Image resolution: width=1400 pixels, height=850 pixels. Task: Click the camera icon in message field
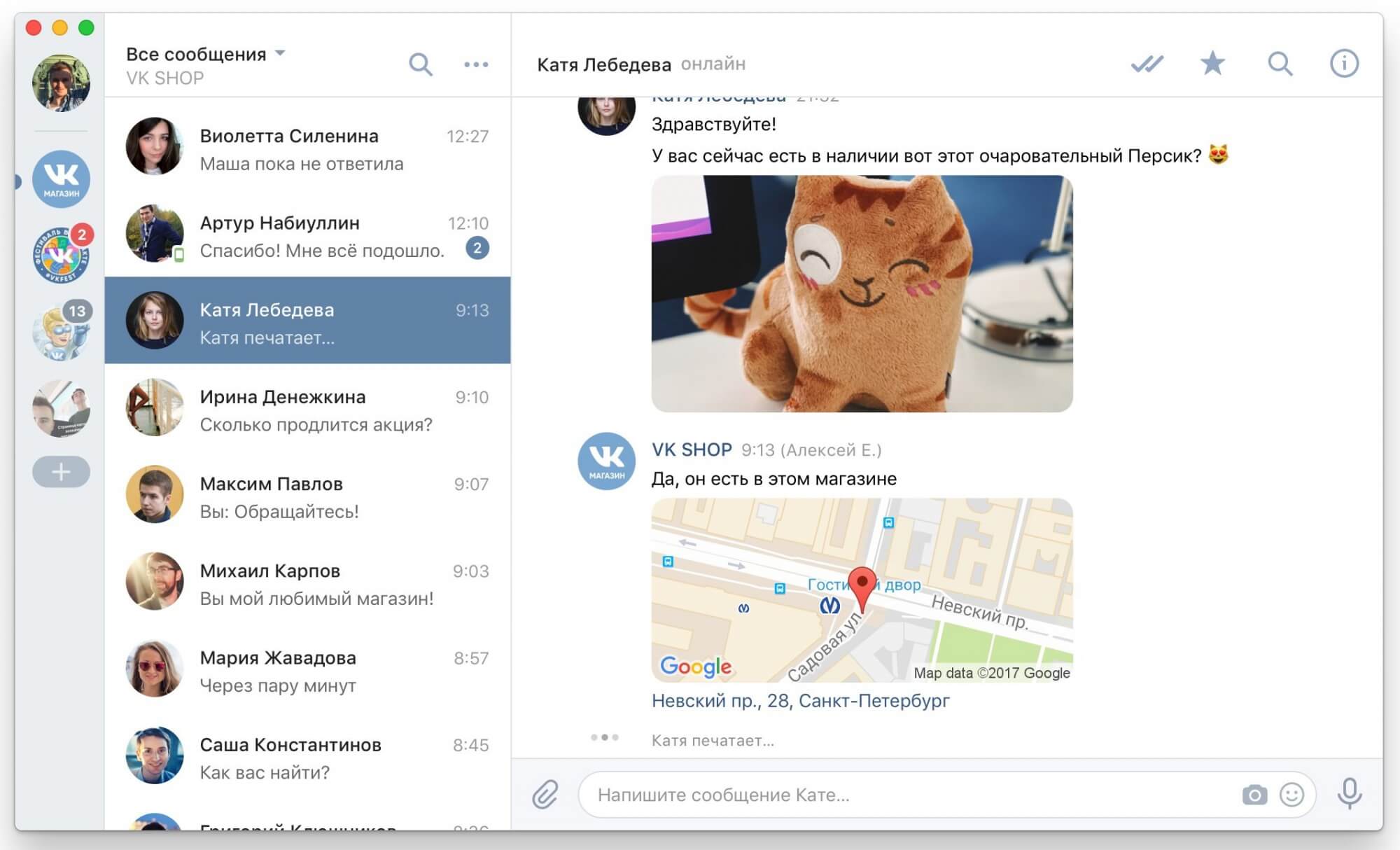tap(1254, 795)
